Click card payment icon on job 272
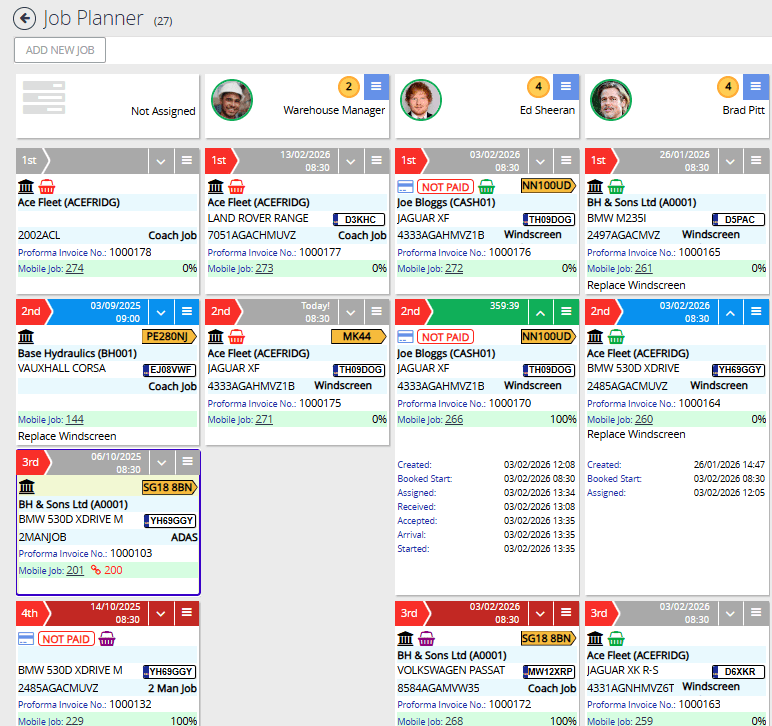772x726 pixels. point(405,187)
